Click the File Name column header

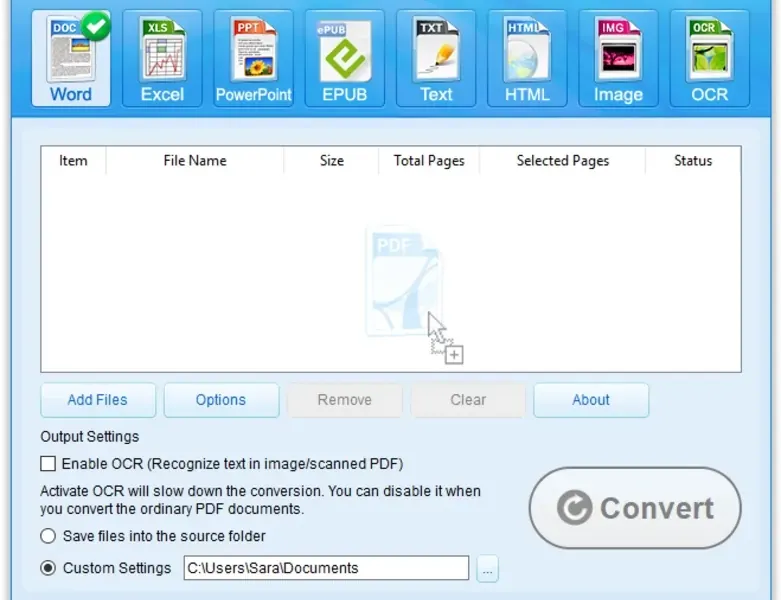click(195, 160)
